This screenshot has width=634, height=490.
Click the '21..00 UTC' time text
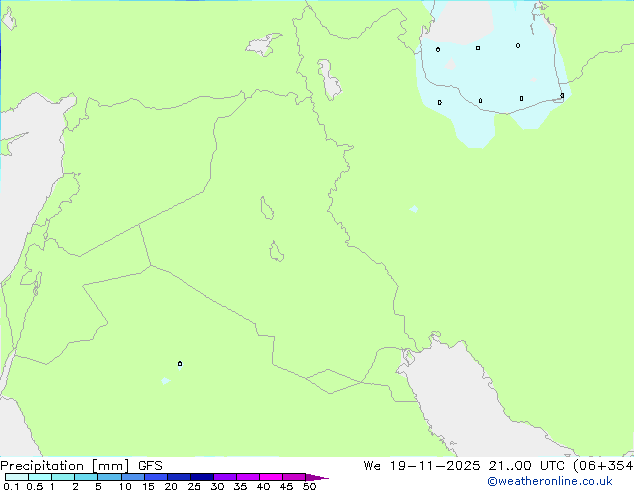pos(526,466)
